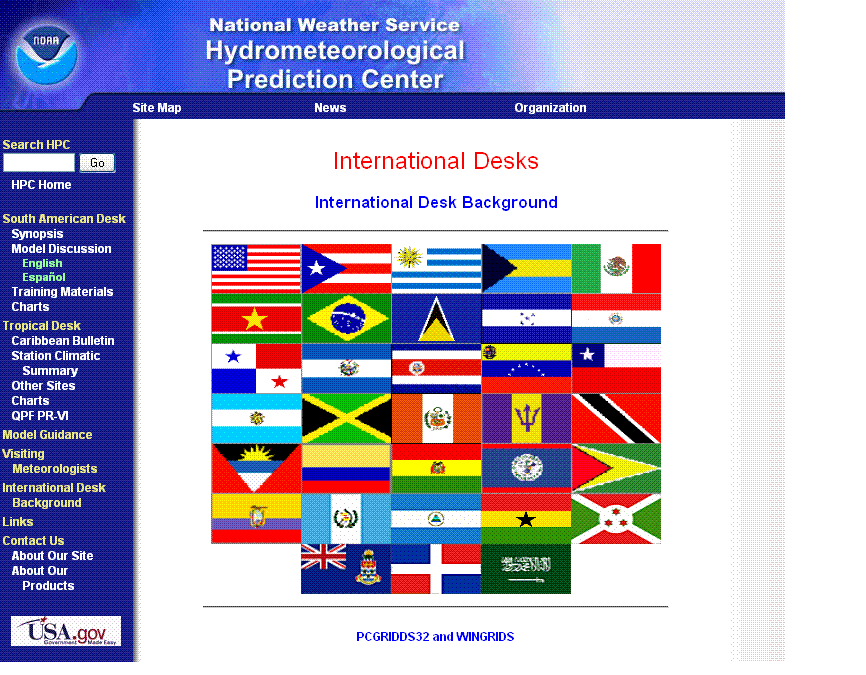Click the Barbados flag
Viewport: 866px width, 675px height.
click(526, 419)
